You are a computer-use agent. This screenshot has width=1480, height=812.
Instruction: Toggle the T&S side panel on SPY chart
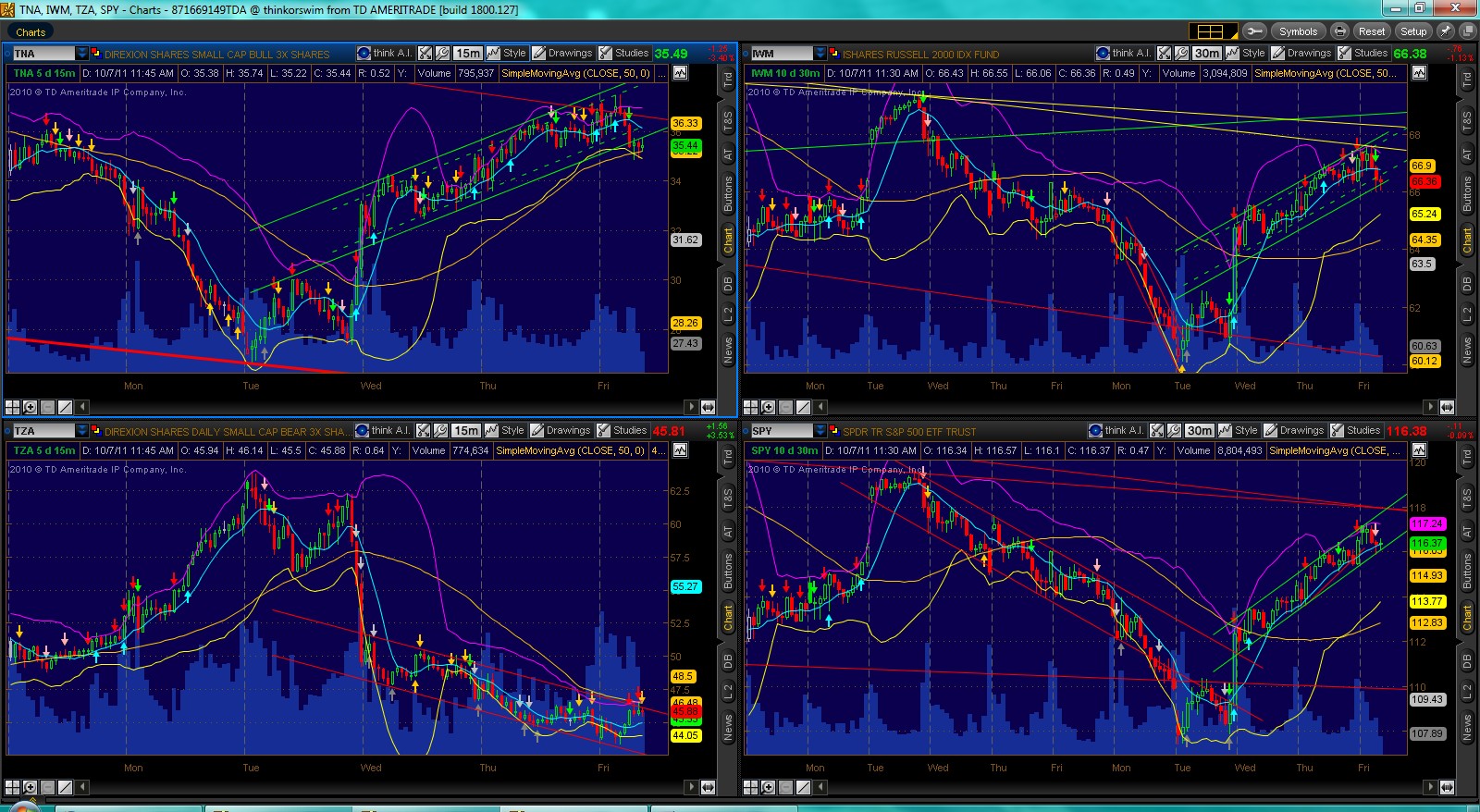pyautogui.click(x=1467, y=498)
